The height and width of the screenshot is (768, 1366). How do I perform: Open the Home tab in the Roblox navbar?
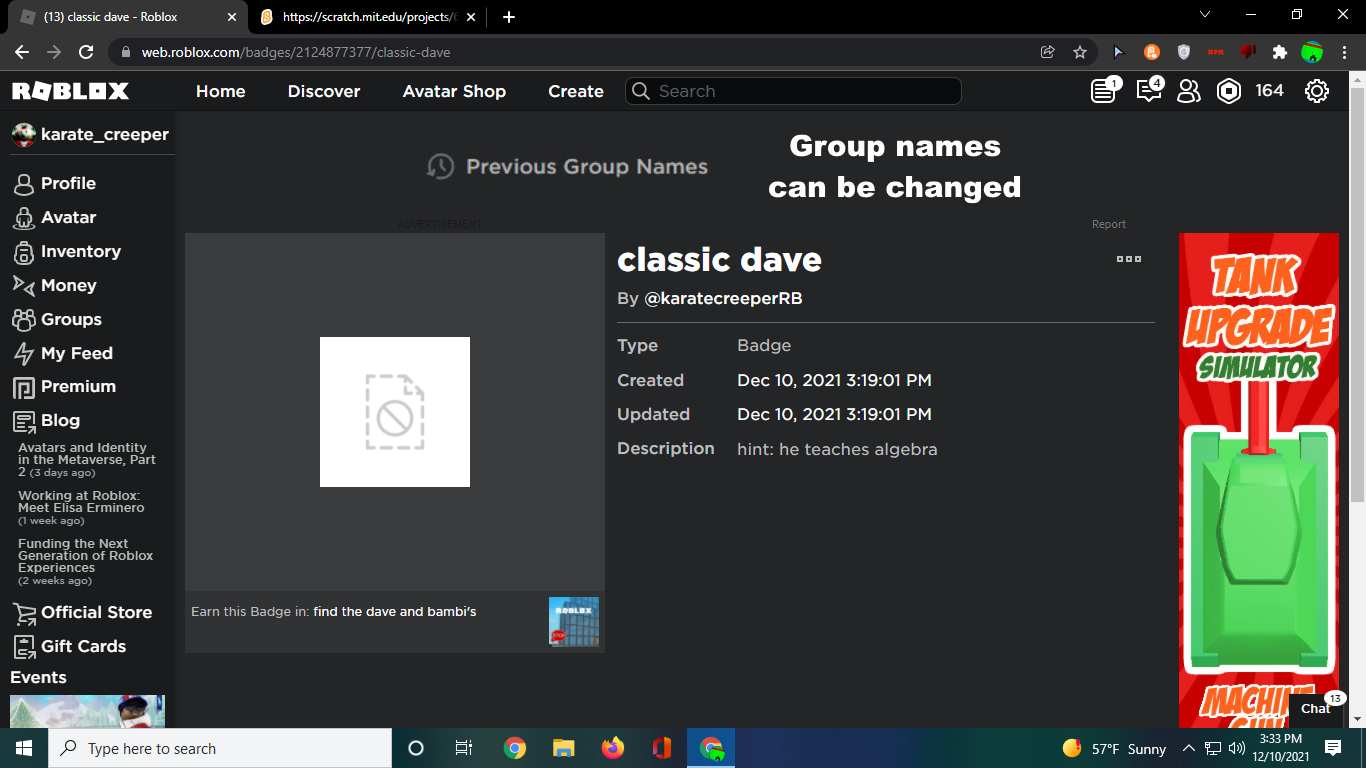220,91
